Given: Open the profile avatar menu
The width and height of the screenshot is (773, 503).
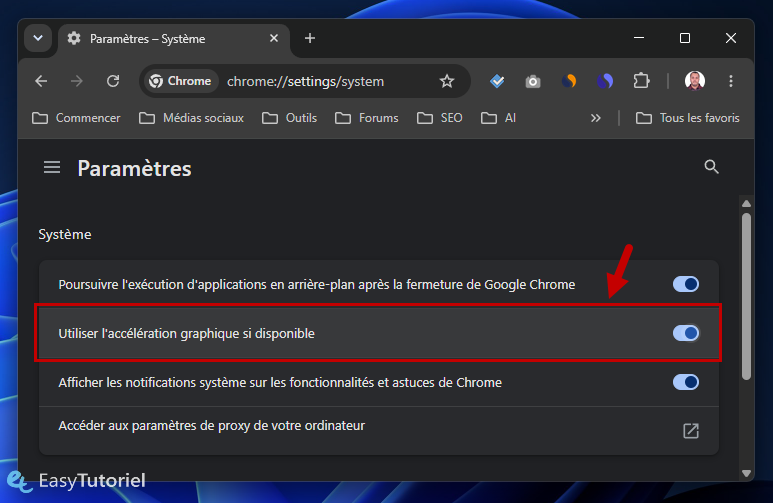Looking at the screenshot, I should tap(695, 81).
